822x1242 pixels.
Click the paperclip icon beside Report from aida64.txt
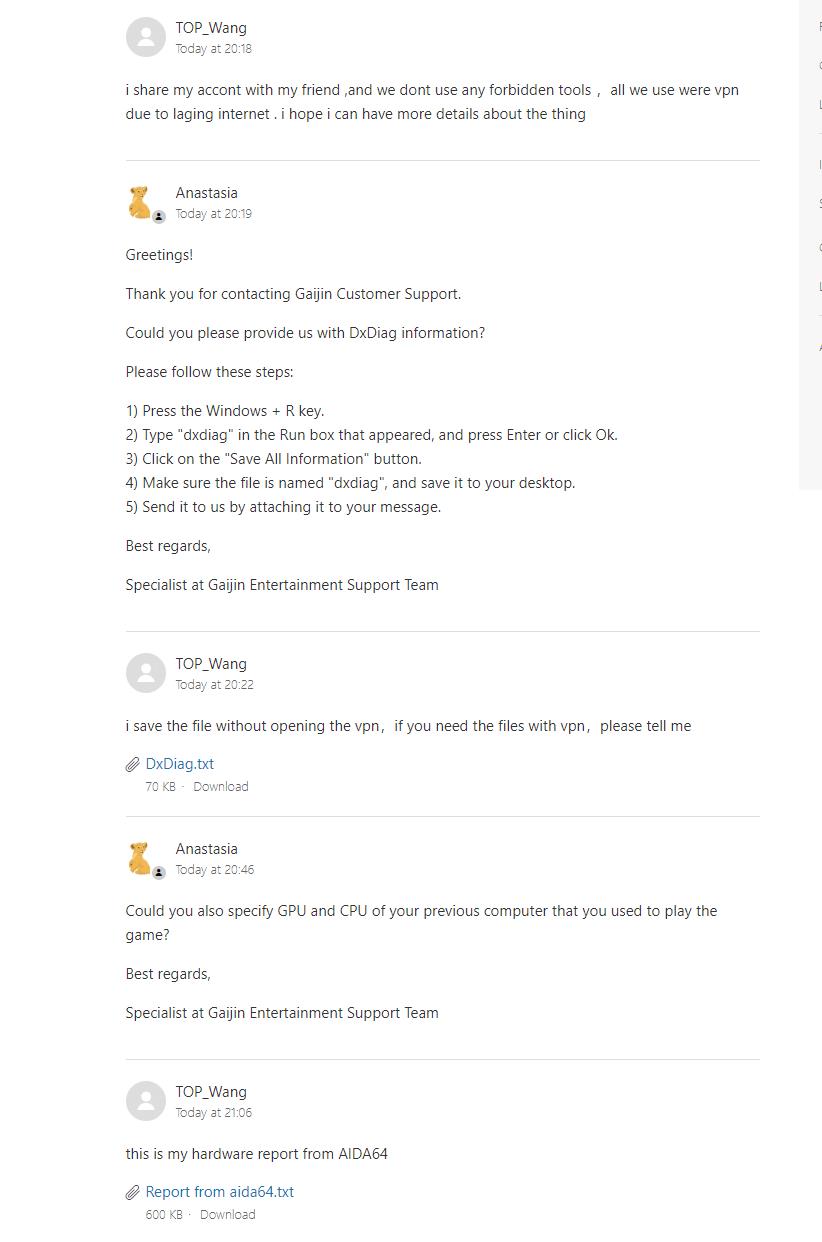point(133,1193)
